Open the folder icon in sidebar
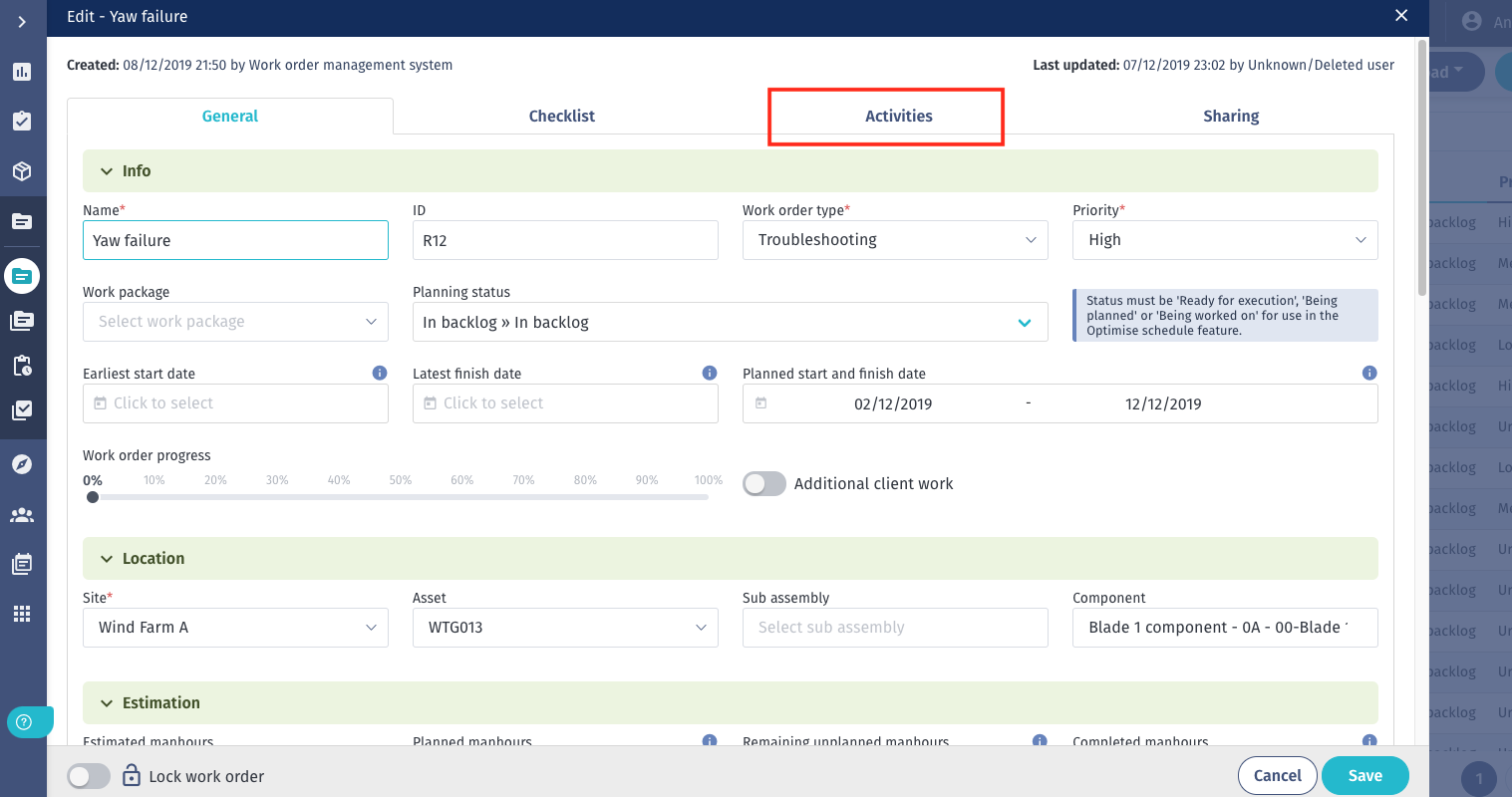 (x=22, y=221)
